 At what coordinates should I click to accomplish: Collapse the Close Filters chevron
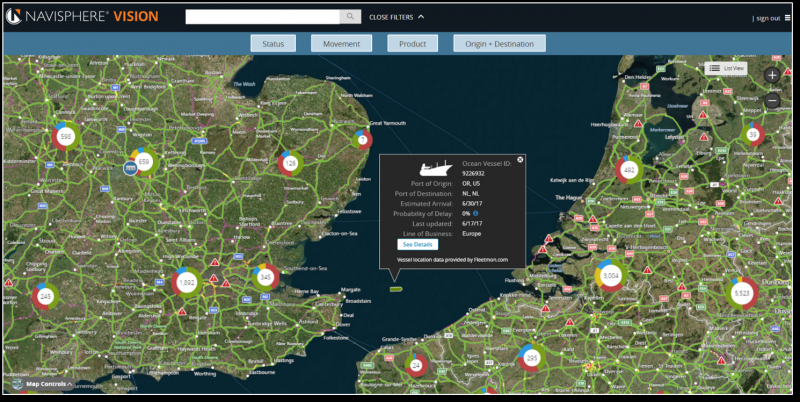pos(421,17)
